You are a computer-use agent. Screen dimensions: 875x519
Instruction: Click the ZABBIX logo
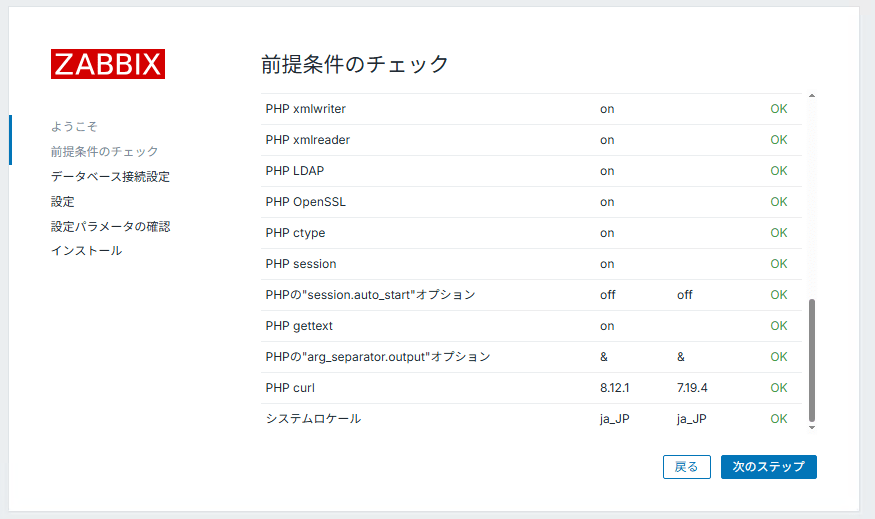(108, 64)
